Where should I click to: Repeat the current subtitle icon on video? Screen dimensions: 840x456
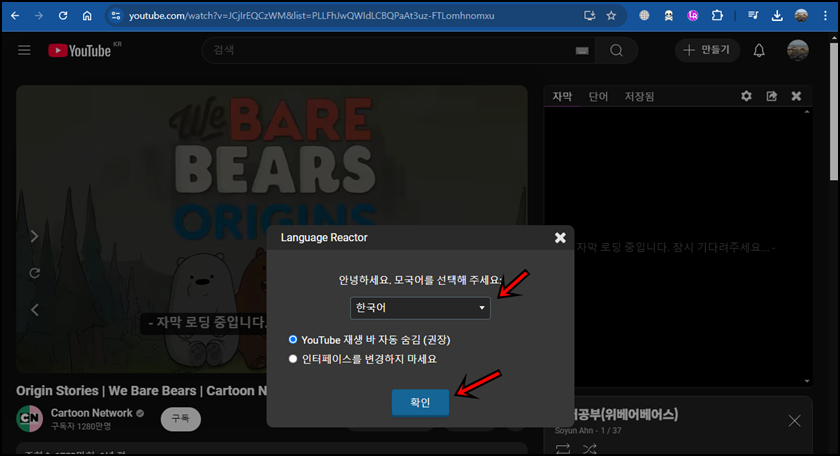click(x=34, y=273)
